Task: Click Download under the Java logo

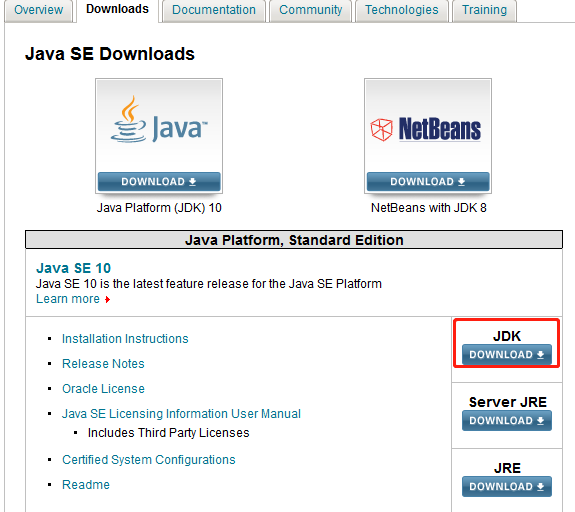Action: tap(159, 182)
